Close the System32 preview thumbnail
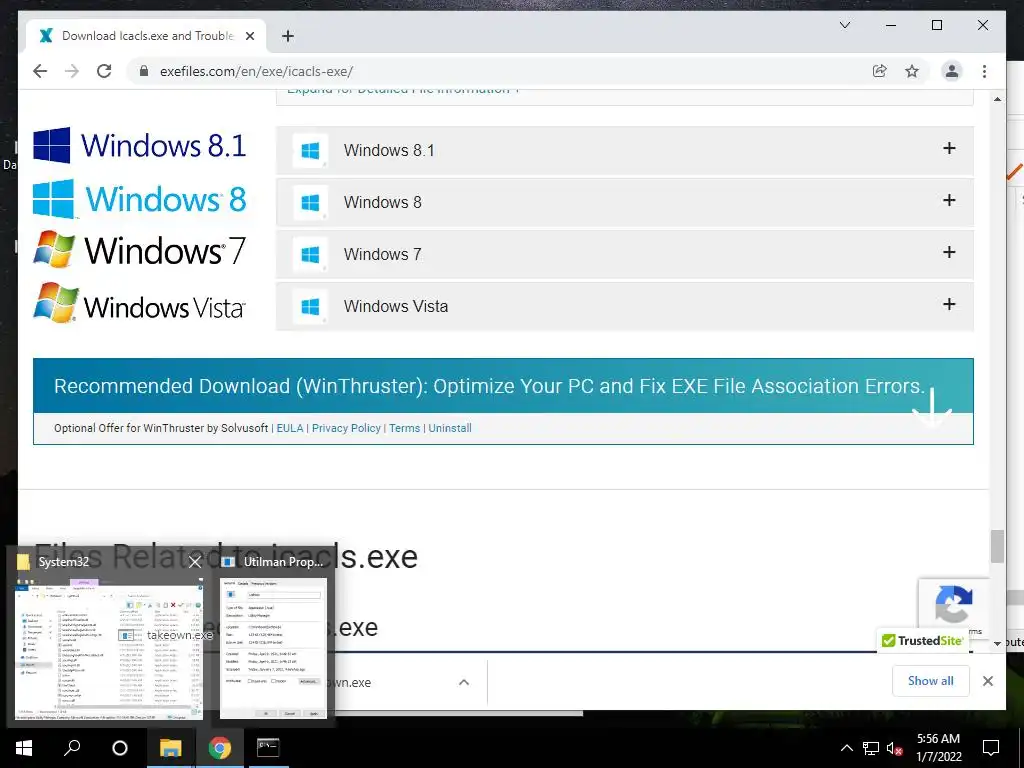 [x=195, y=562]
